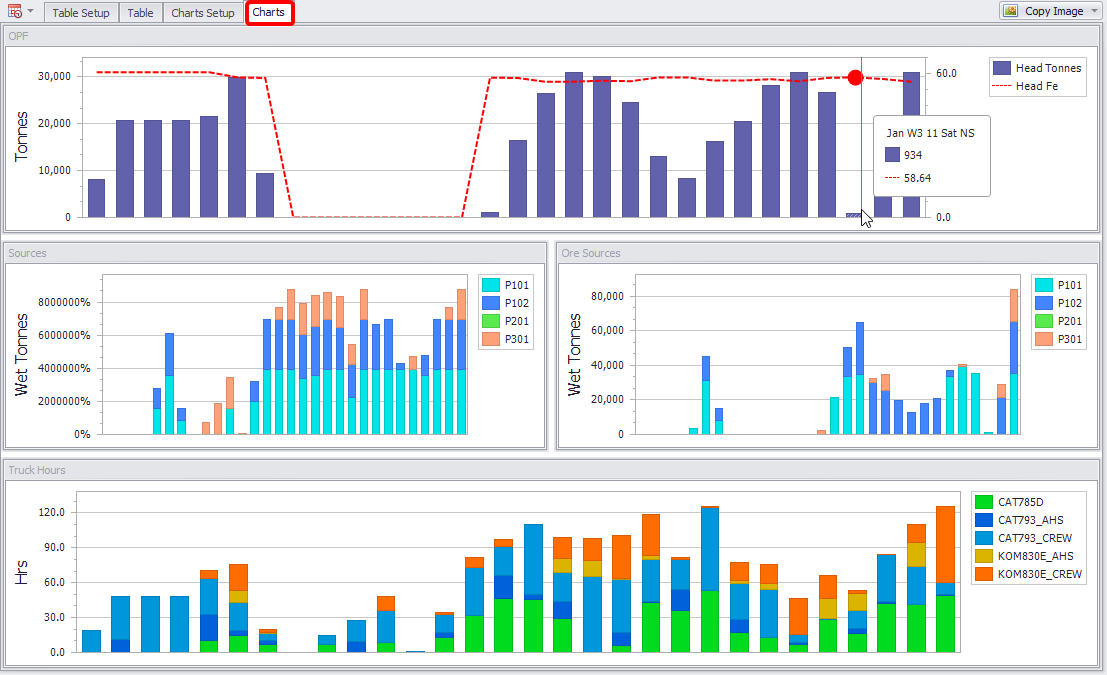Screen dimensions: 1107x675
Task: Click the Truck Hours panel title
Action: pos(37,470)
